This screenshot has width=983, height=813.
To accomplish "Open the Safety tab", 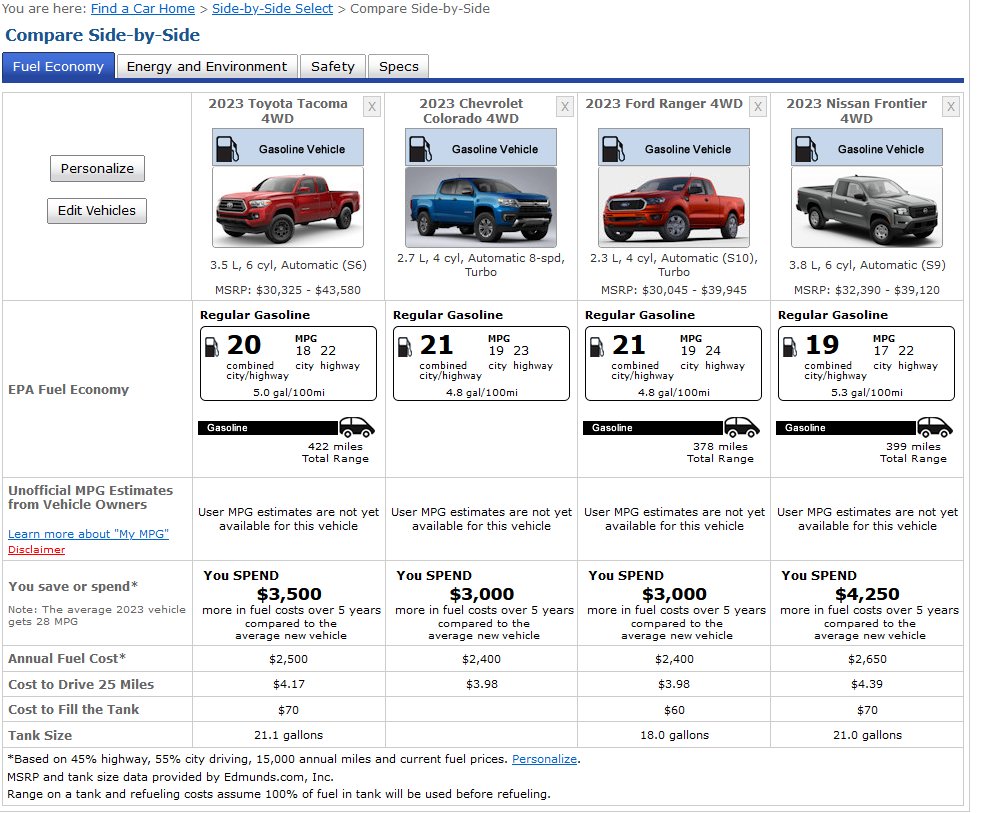I will (x=333, y=66).
